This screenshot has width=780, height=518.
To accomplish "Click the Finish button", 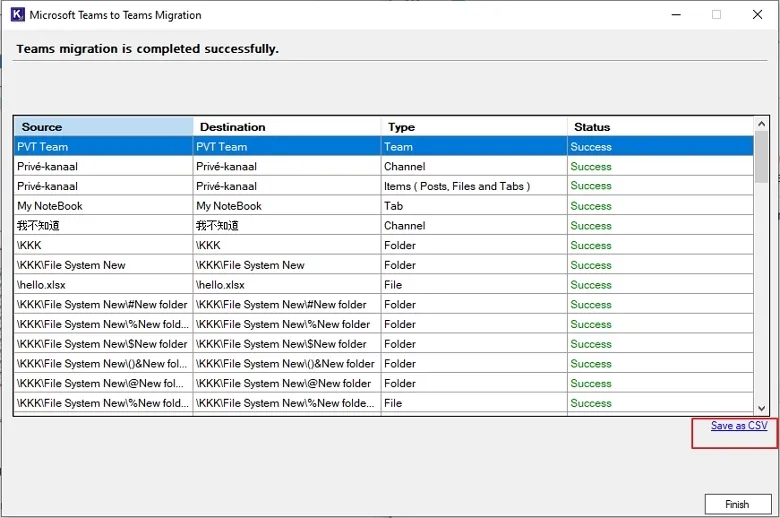I will [x=738, y=504].
